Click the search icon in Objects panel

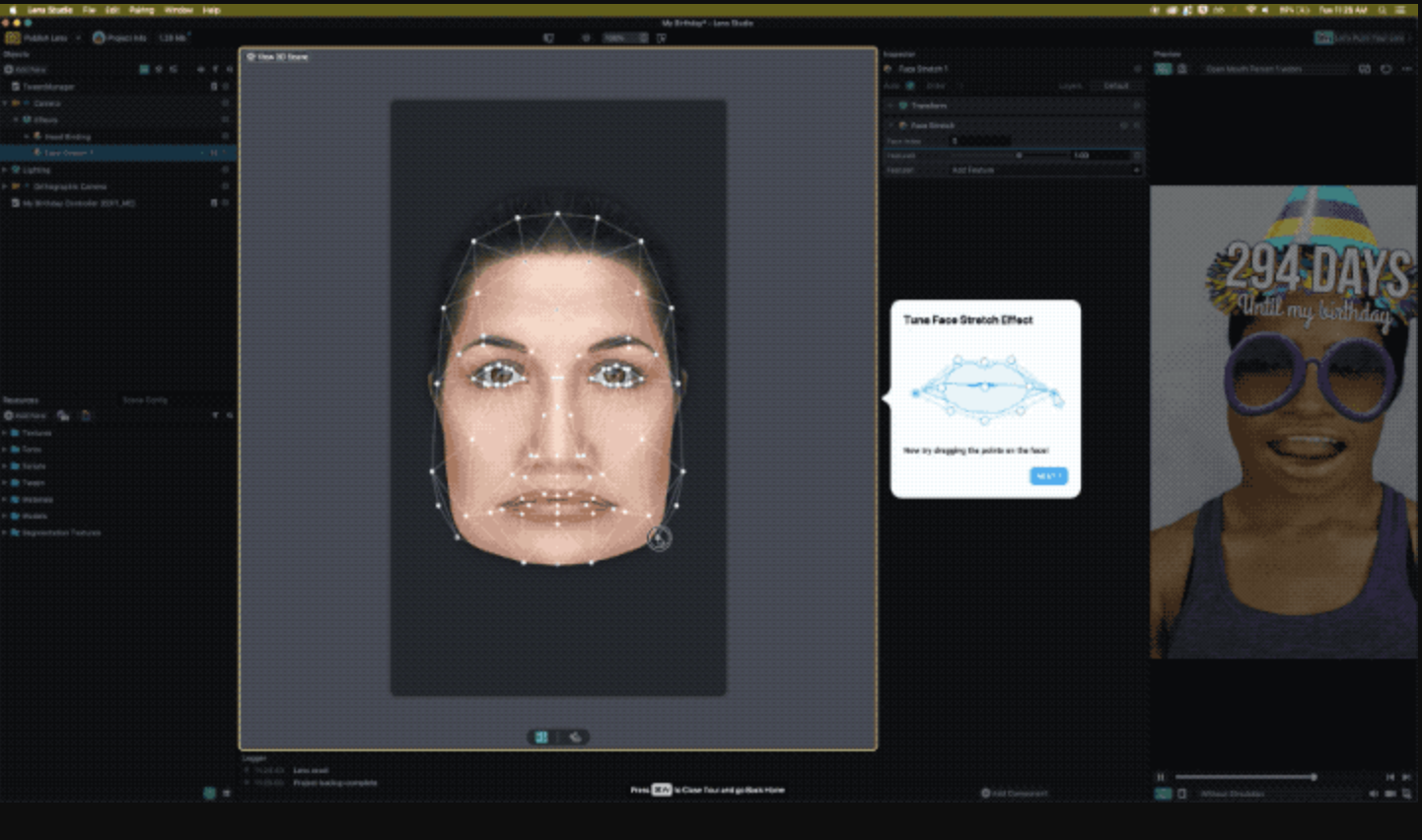tap(229, 70)
